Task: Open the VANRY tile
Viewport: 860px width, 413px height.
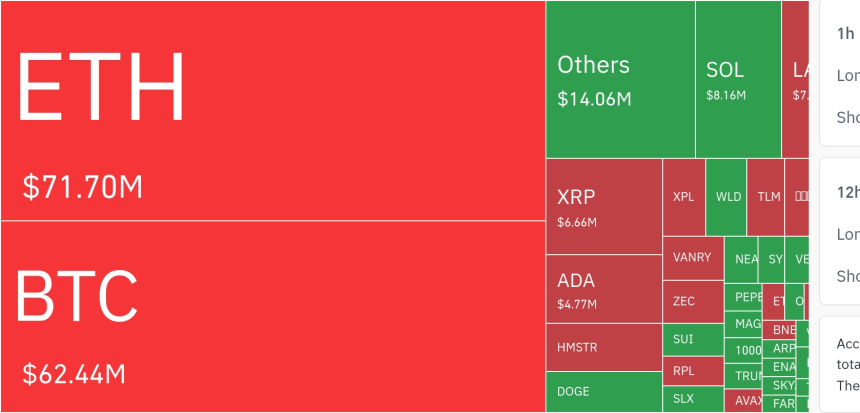Action: point(693,258)
